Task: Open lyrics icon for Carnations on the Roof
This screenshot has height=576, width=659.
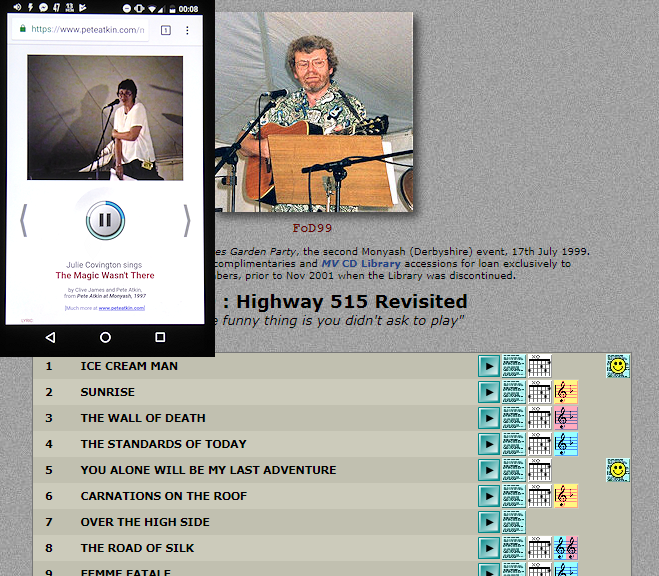Action: (x=514, y=496)
